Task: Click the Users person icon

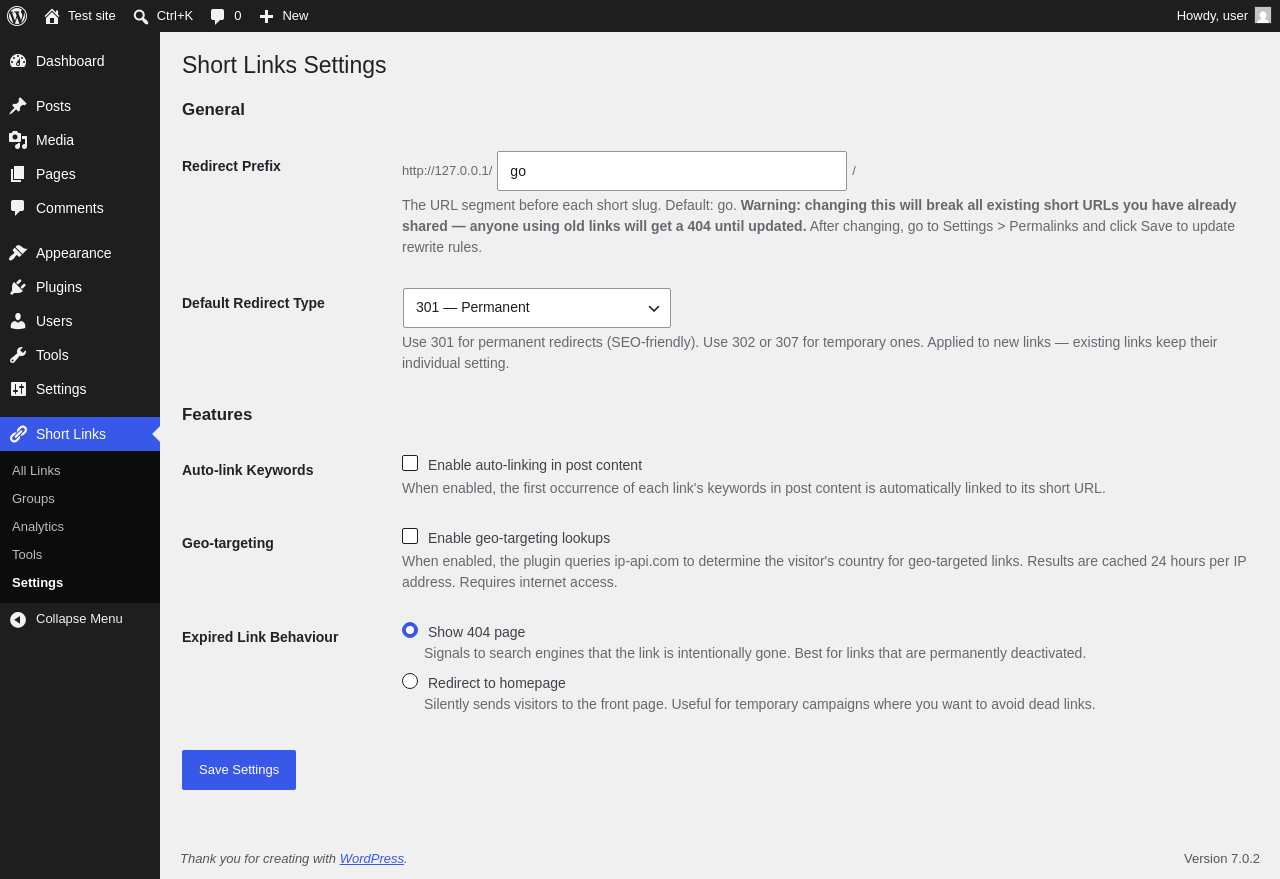Action: (18, 321)
